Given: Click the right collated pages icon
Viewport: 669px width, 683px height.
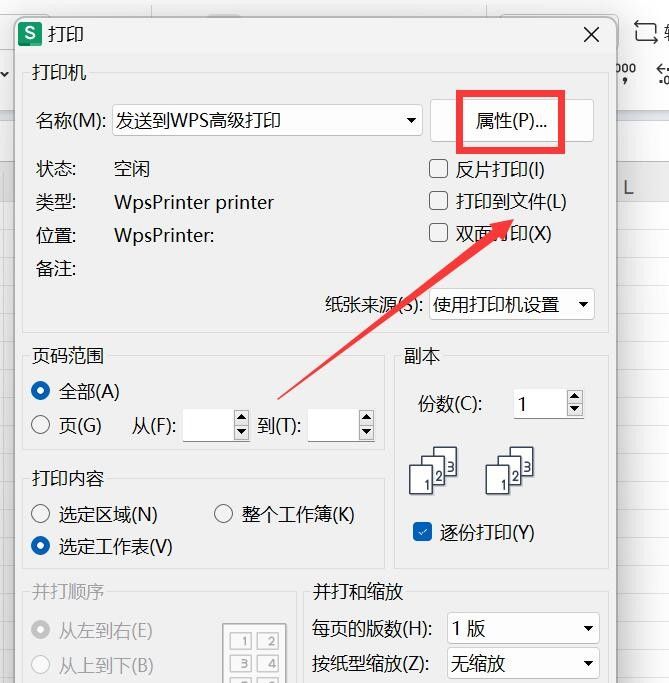Looking at the screenshot, I should tap(510, 470).
